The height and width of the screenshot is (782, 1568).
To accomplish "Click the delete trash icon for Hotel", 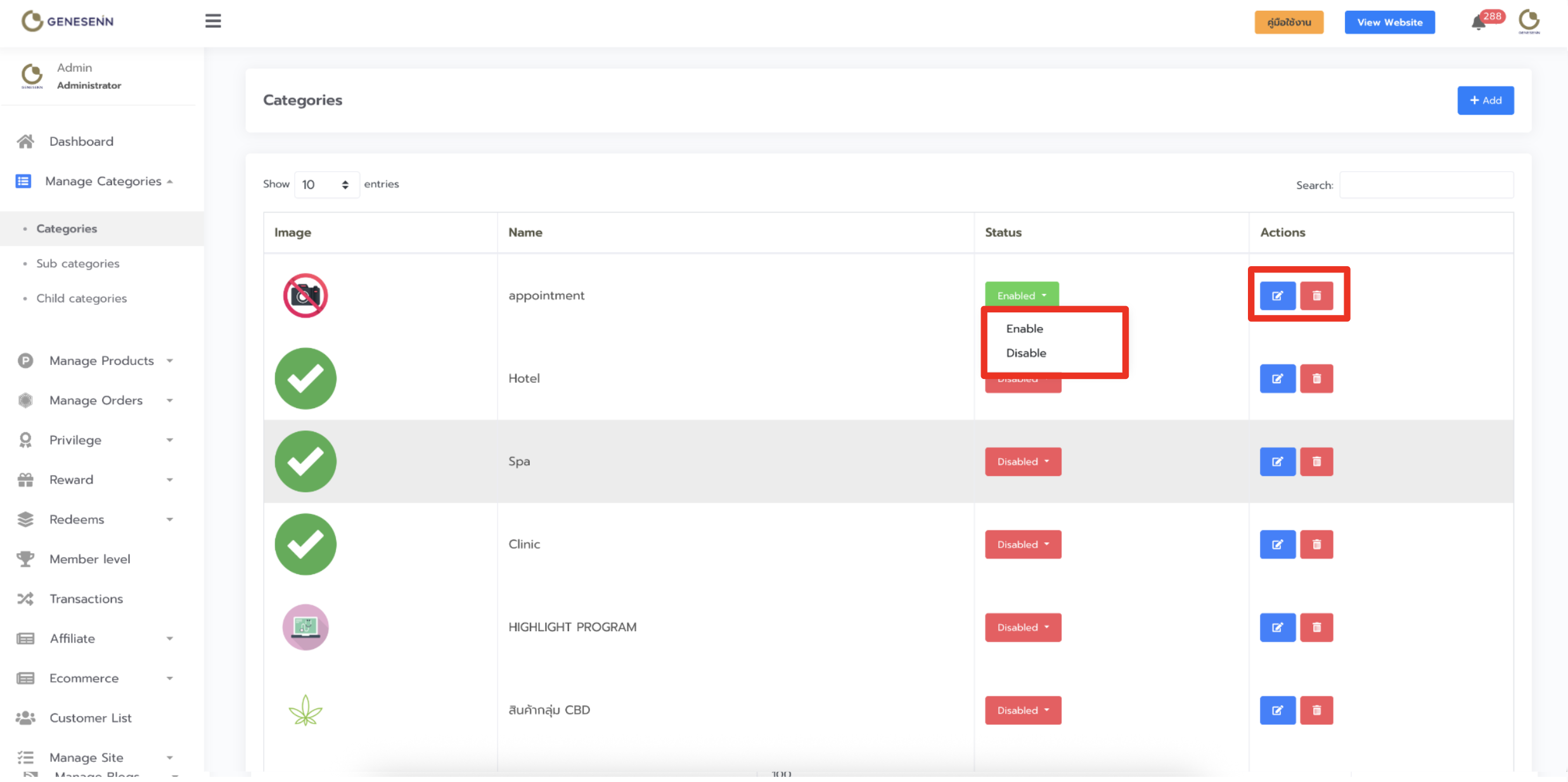I will tap(1316, 379).
